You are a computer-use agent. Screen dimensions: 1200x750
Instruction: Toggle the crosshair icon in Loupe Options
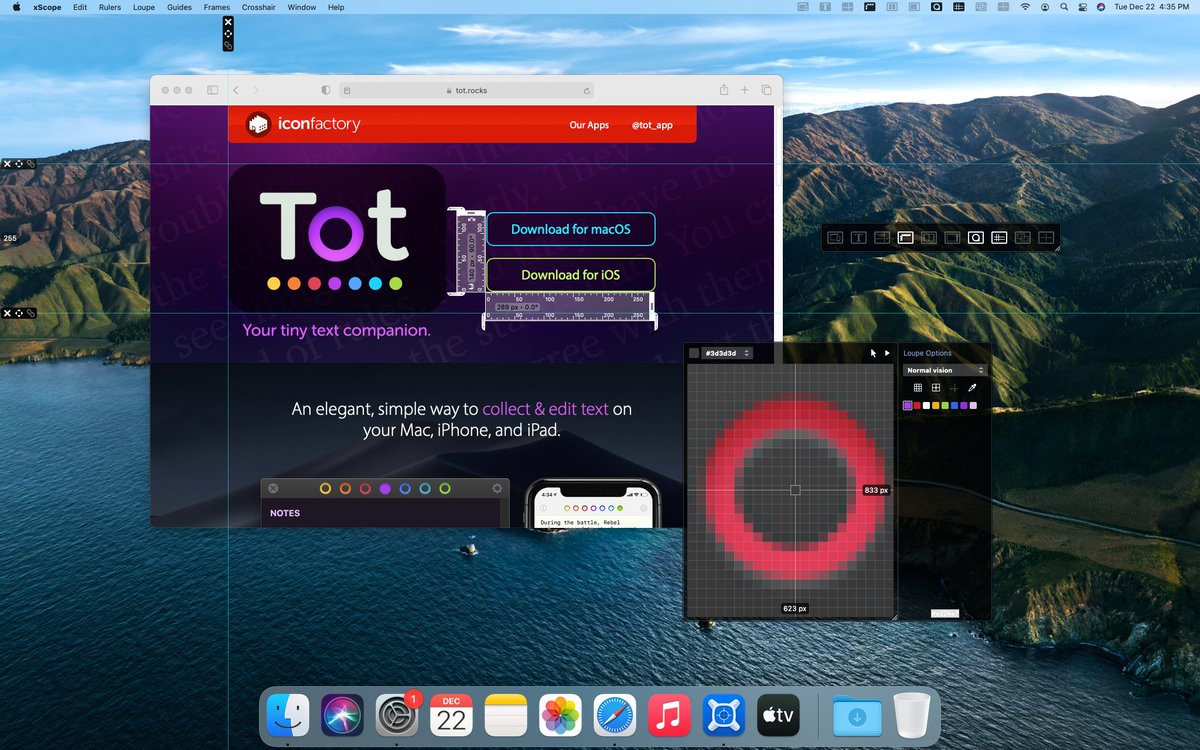pos(953,387)
